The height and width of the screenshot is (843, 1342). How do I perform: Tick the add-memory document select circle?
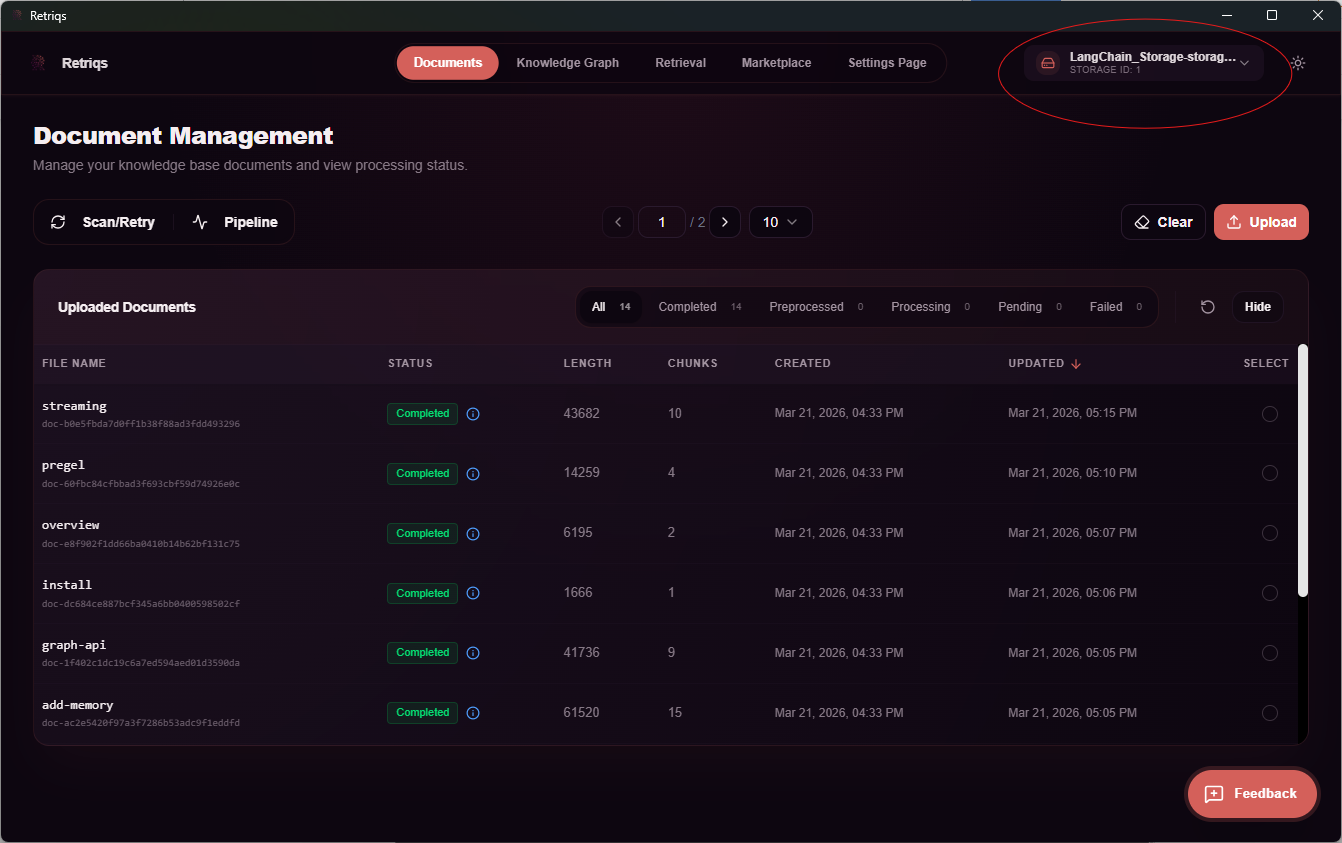1269,713
